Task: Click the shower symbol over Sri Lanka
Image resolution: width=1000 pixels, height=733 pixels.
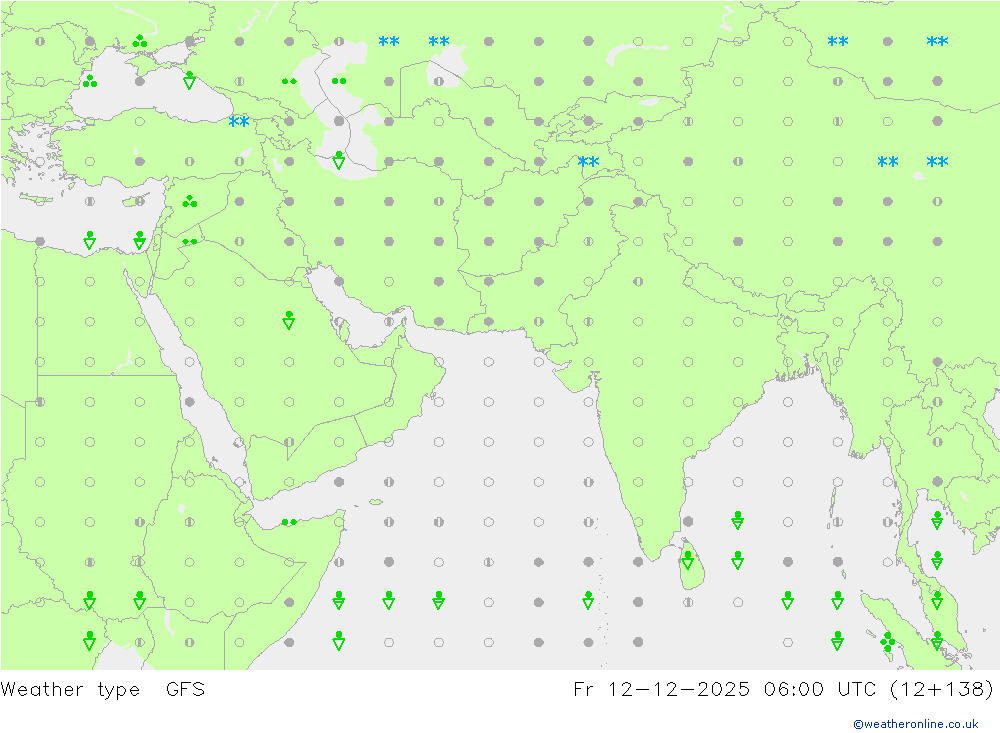Action: (688, 559)
